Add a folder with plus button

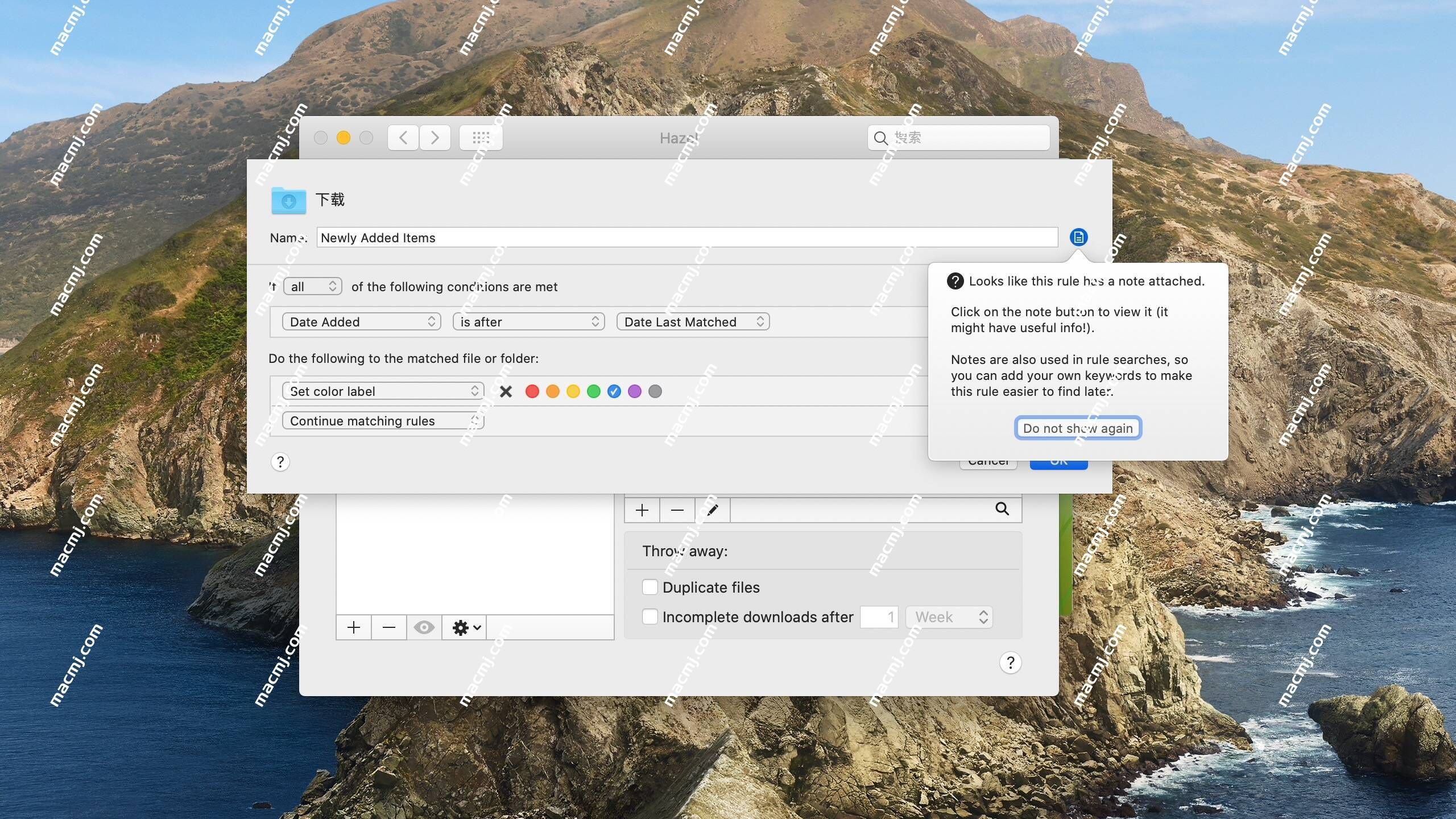354,627
